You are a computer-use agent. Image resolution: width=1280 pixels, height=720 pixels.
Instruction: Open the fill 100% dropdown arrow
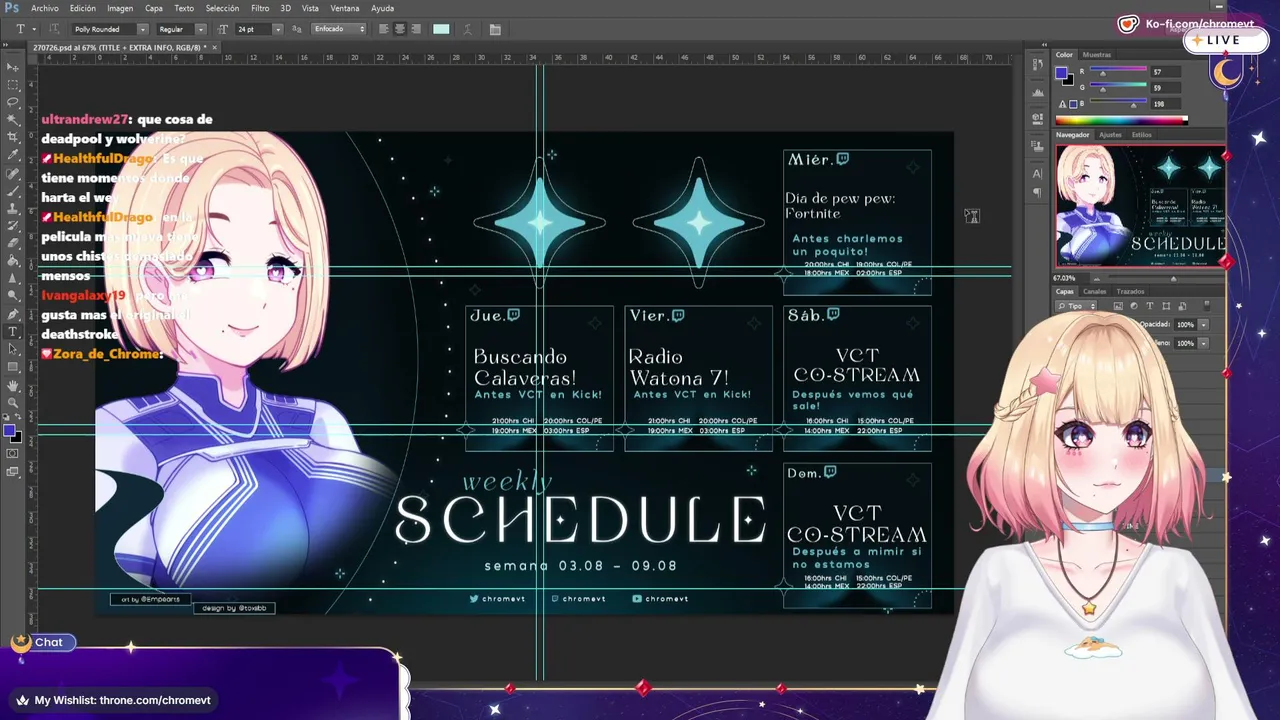coord(1203,343)
